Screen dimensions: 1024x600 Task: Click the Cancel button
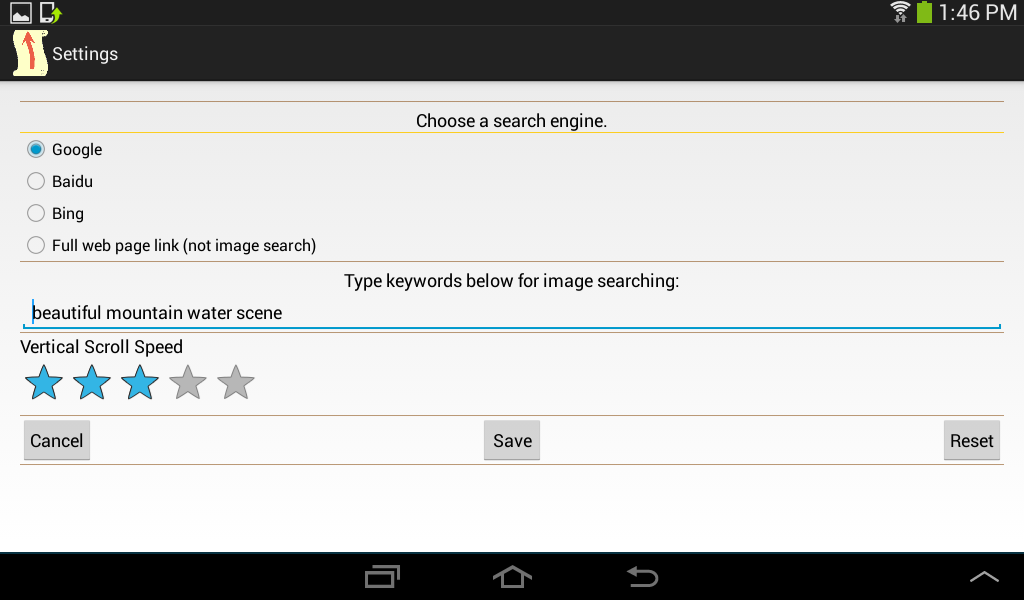57,441
